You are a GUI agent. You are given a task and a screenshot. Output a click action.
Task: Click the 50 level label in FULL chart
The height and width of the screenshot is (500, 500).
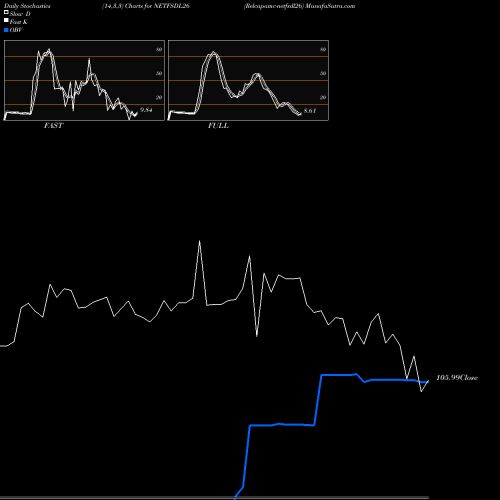[323, 73]
